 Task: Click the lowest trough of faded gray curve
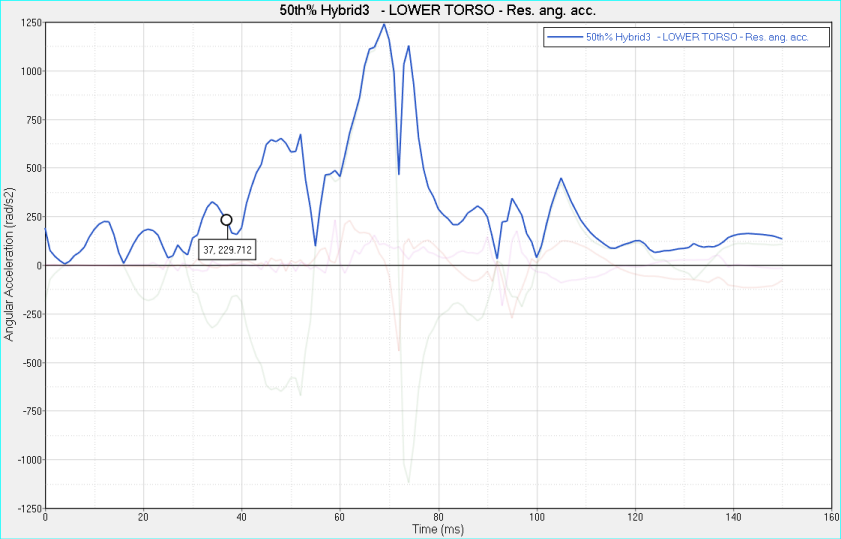[x=408, y=482]
